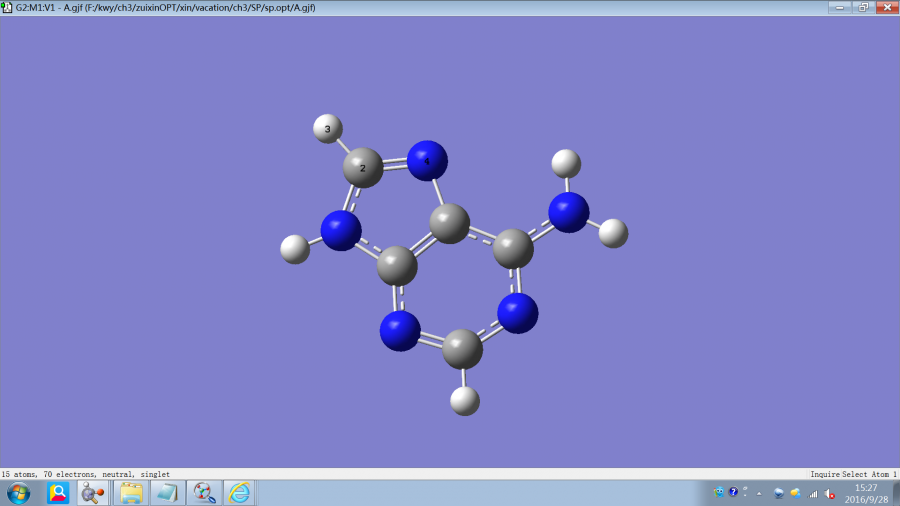Restore down the A.gjf window
Viewport: 900px width, 506px height.
(x=863, y=7)
